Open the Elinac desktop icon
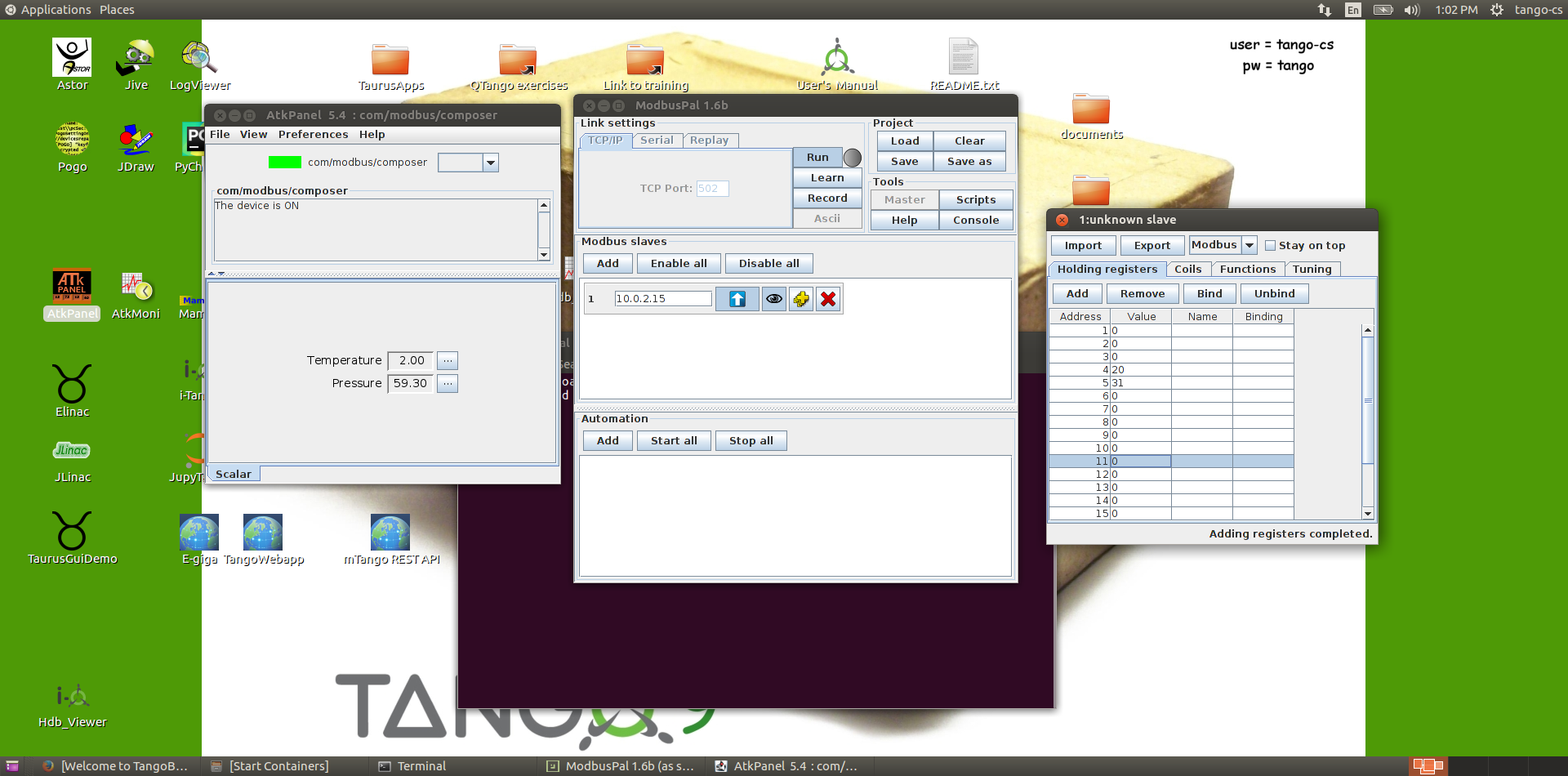The height and width of the screenshot is (776, 1568). click(x=72, y=390)
